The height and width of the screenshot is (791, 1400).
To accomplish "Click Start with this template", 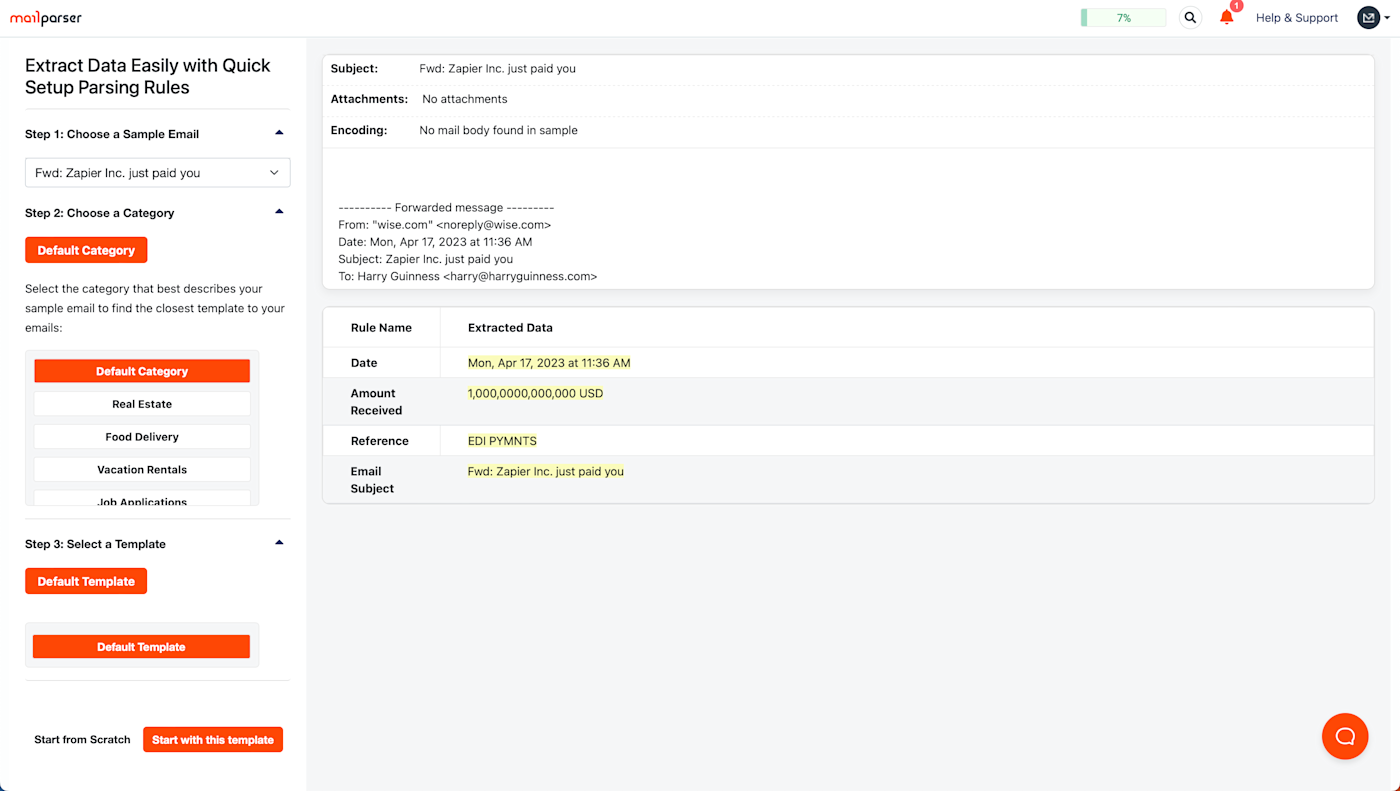I will [x=213, y=740].
